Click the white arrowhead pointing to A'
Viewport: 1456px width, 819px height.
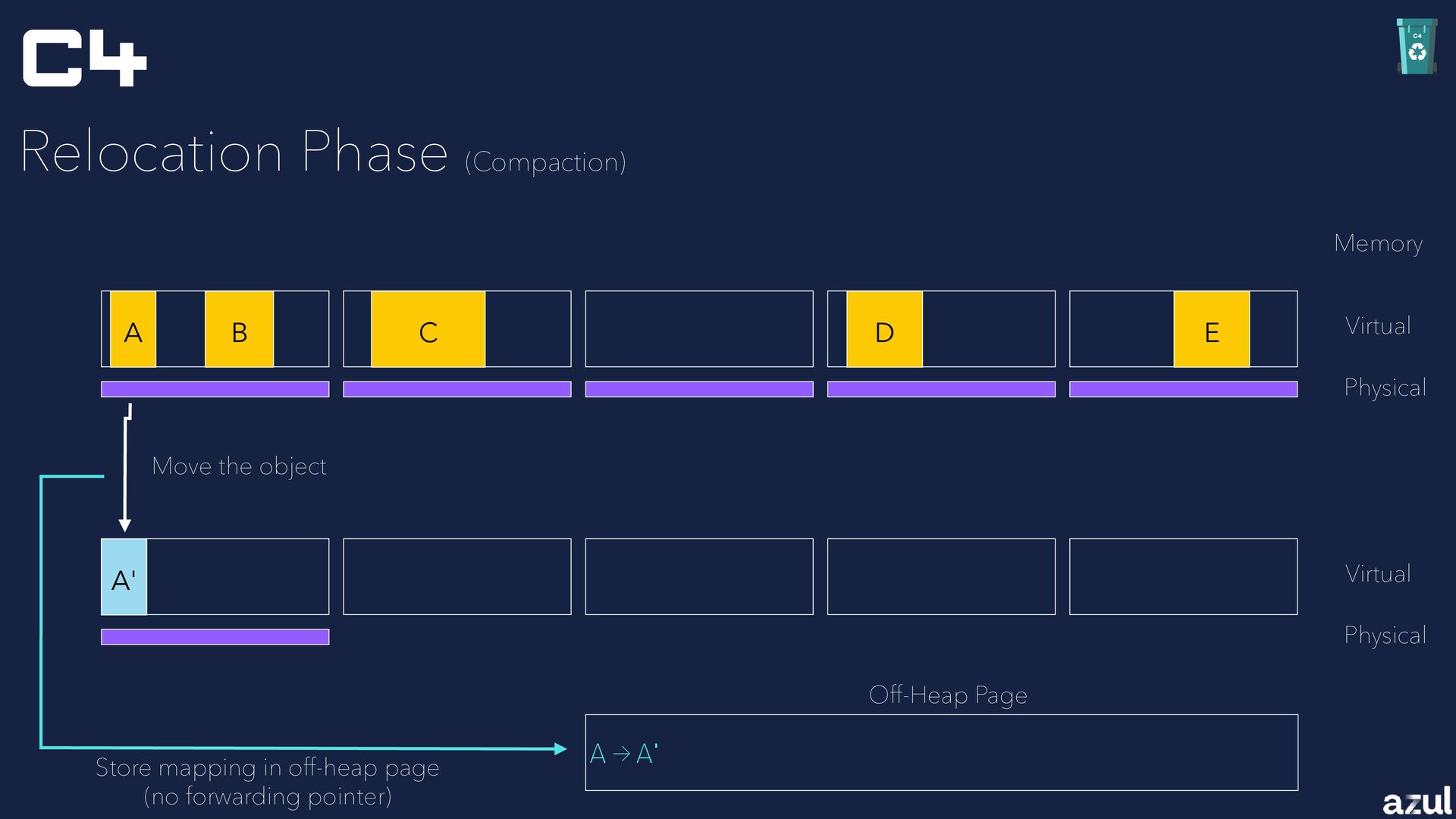tap(125, 526)
